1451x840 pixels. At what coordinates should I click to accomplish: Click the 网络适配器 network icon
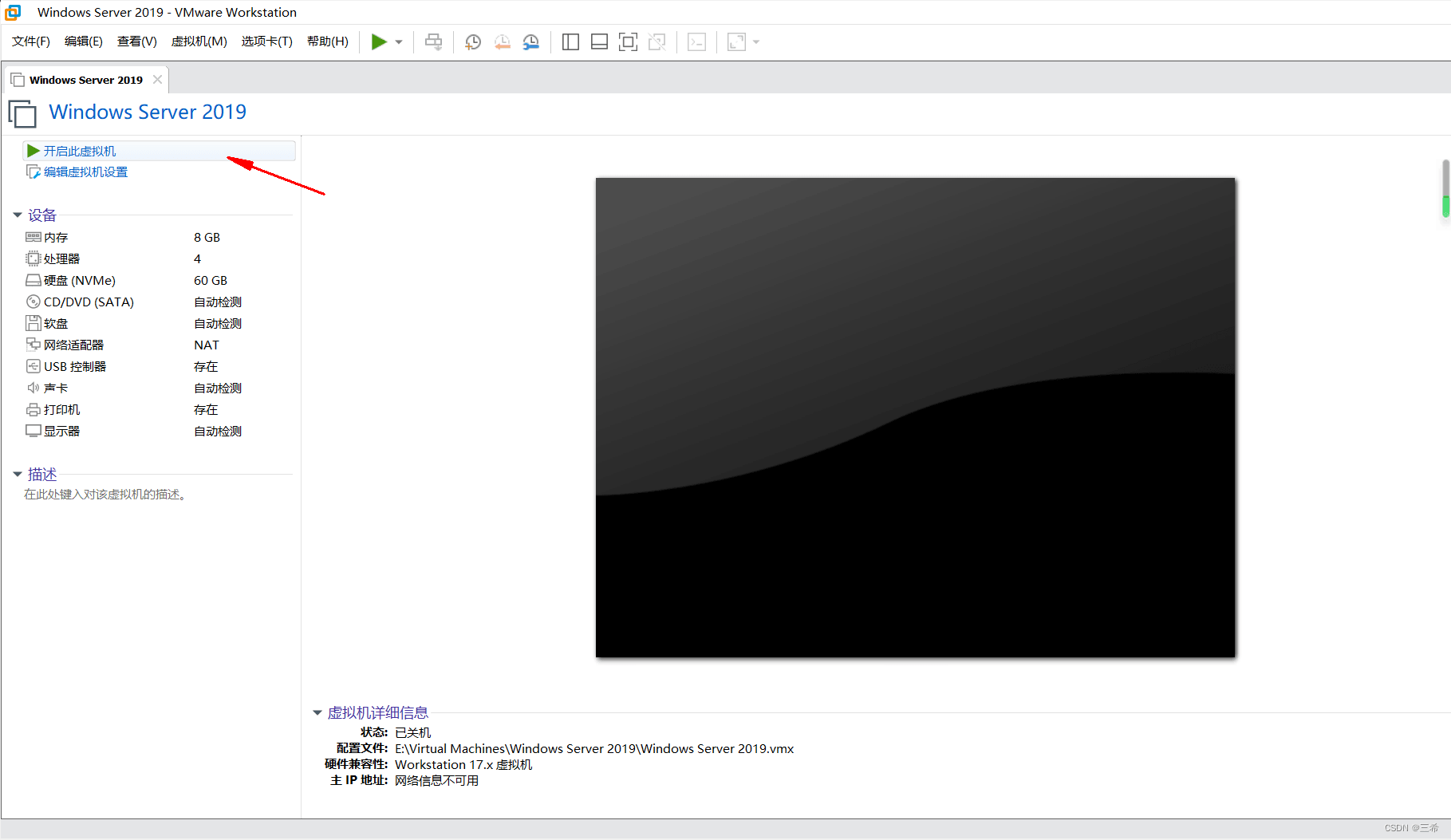pos(33,345)
